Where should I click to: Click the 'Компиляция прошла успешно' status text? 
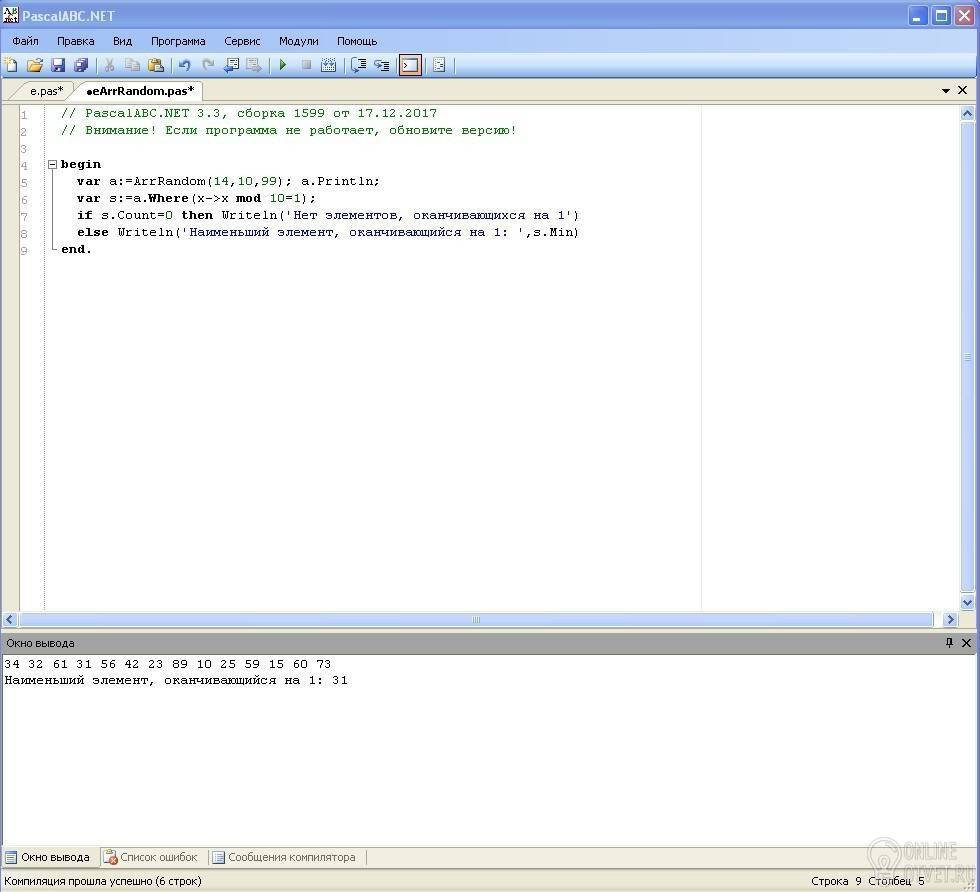tap(103, 881)
